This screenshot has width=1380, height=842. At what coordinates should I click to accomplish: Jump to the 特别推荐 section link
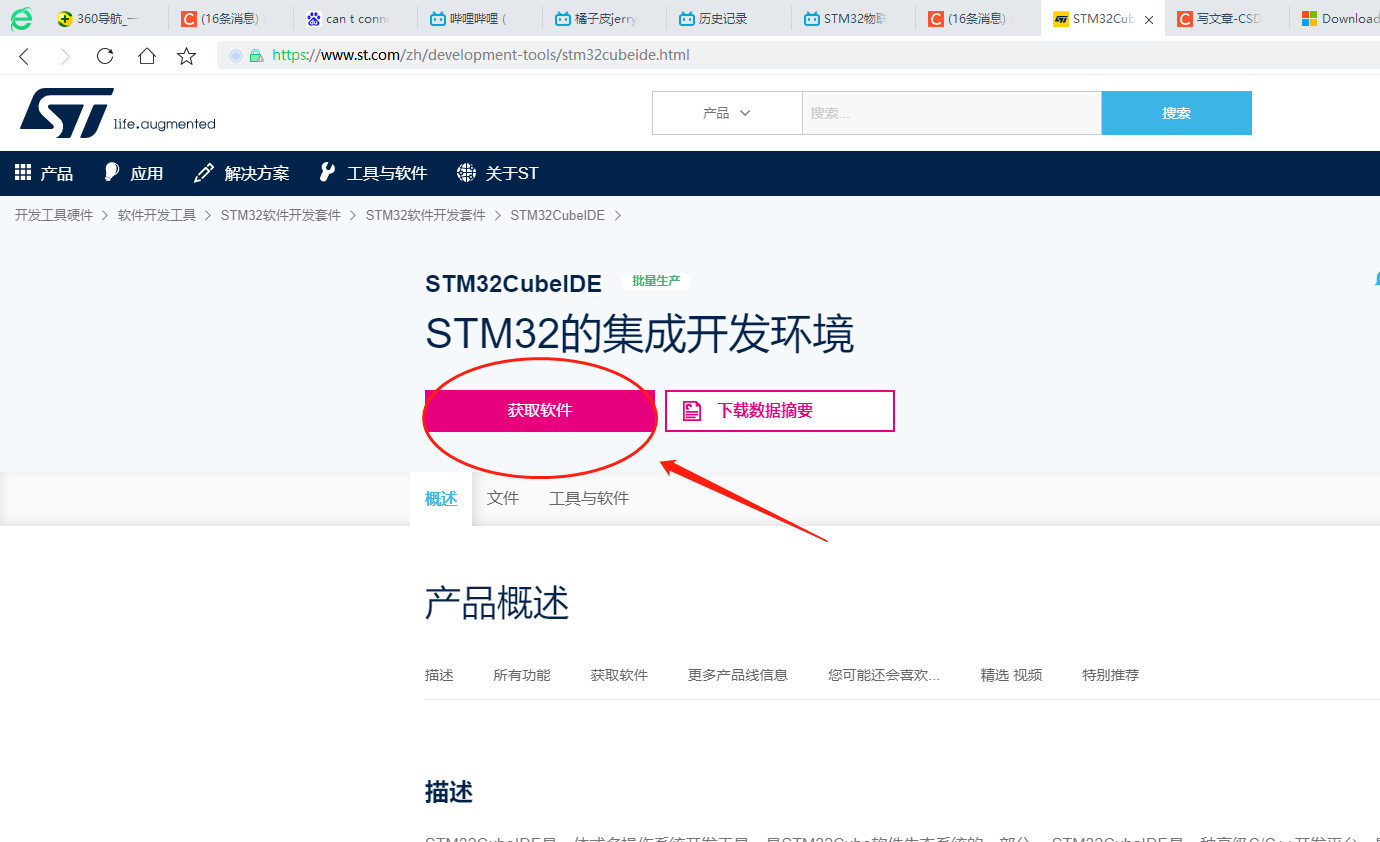(1111, 675)
